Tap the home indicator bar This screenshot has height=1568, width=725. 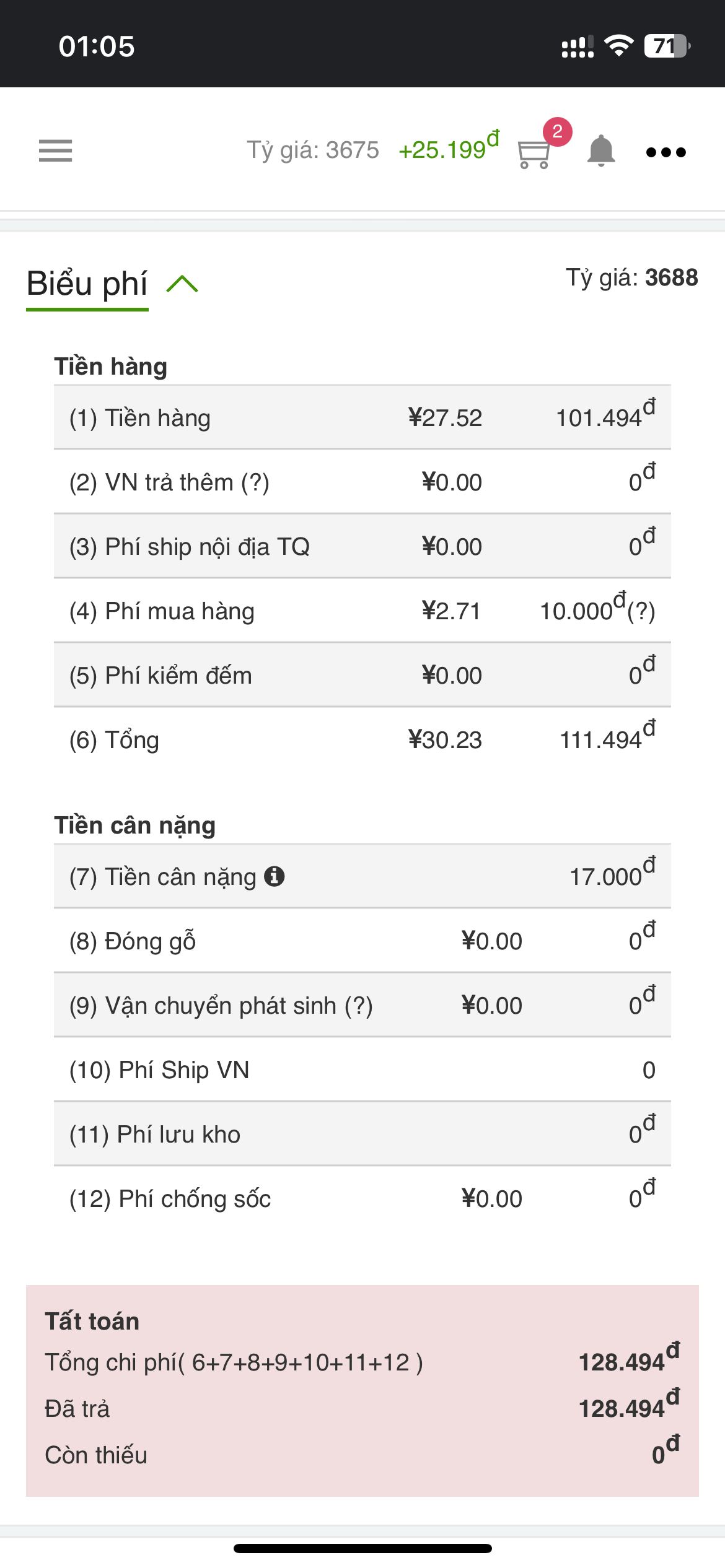pos(362,1548)
